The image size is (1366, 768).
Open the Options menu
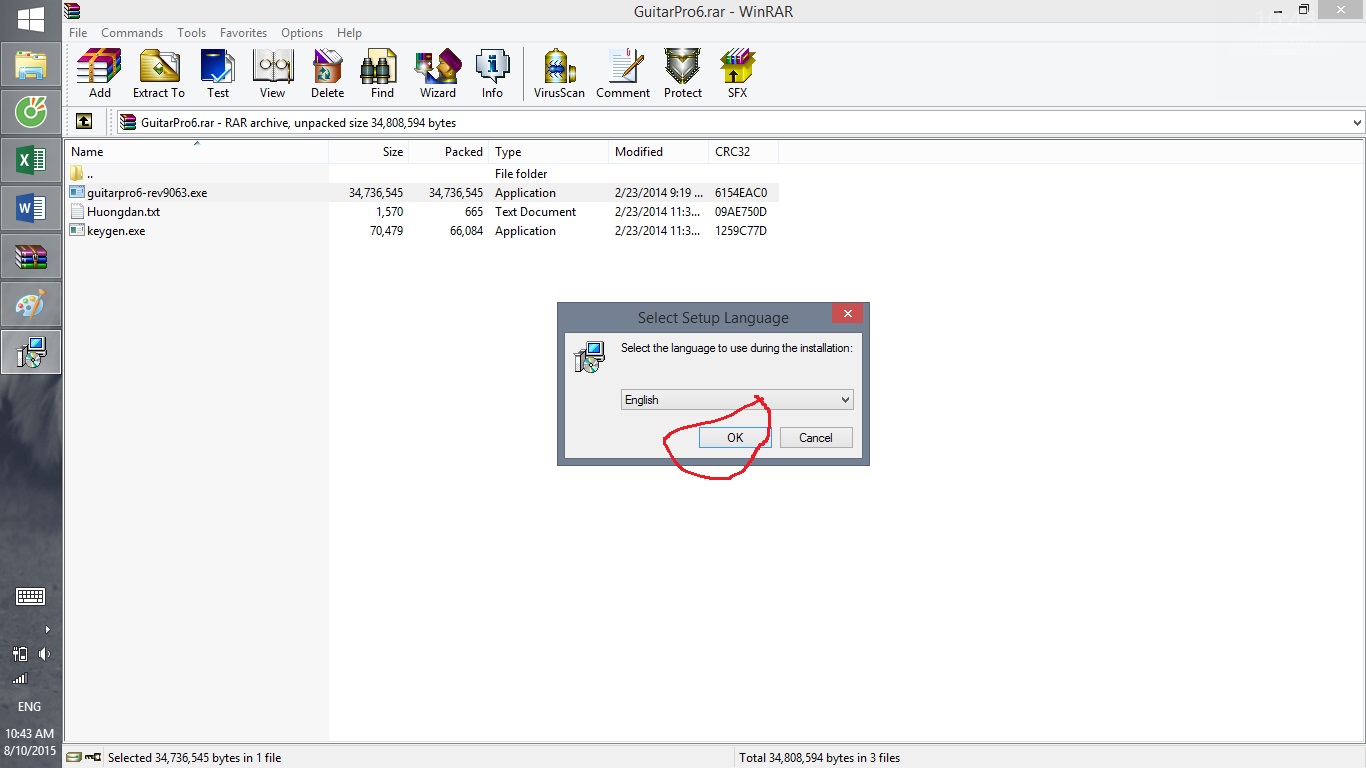(302, 33)
